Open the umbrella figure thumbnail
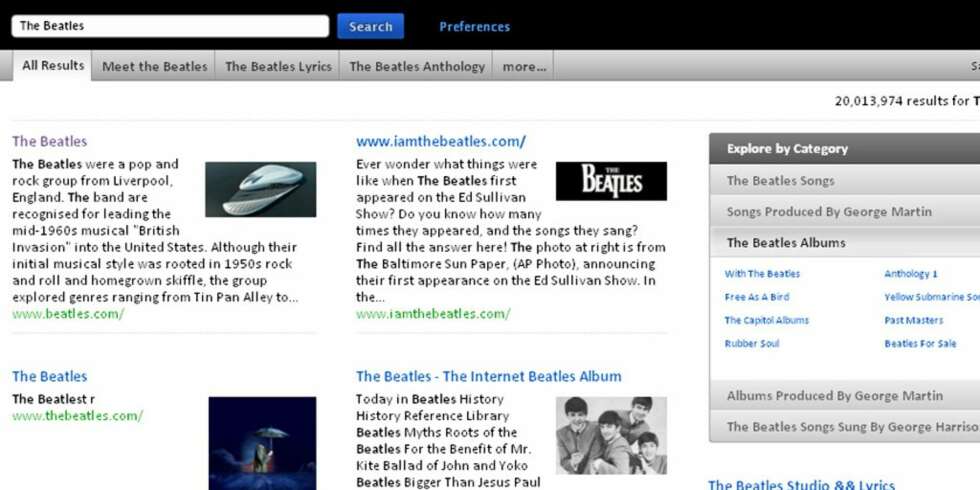Image resolution: width=980 pixels, height=490 pixels. tap(262, 443)
